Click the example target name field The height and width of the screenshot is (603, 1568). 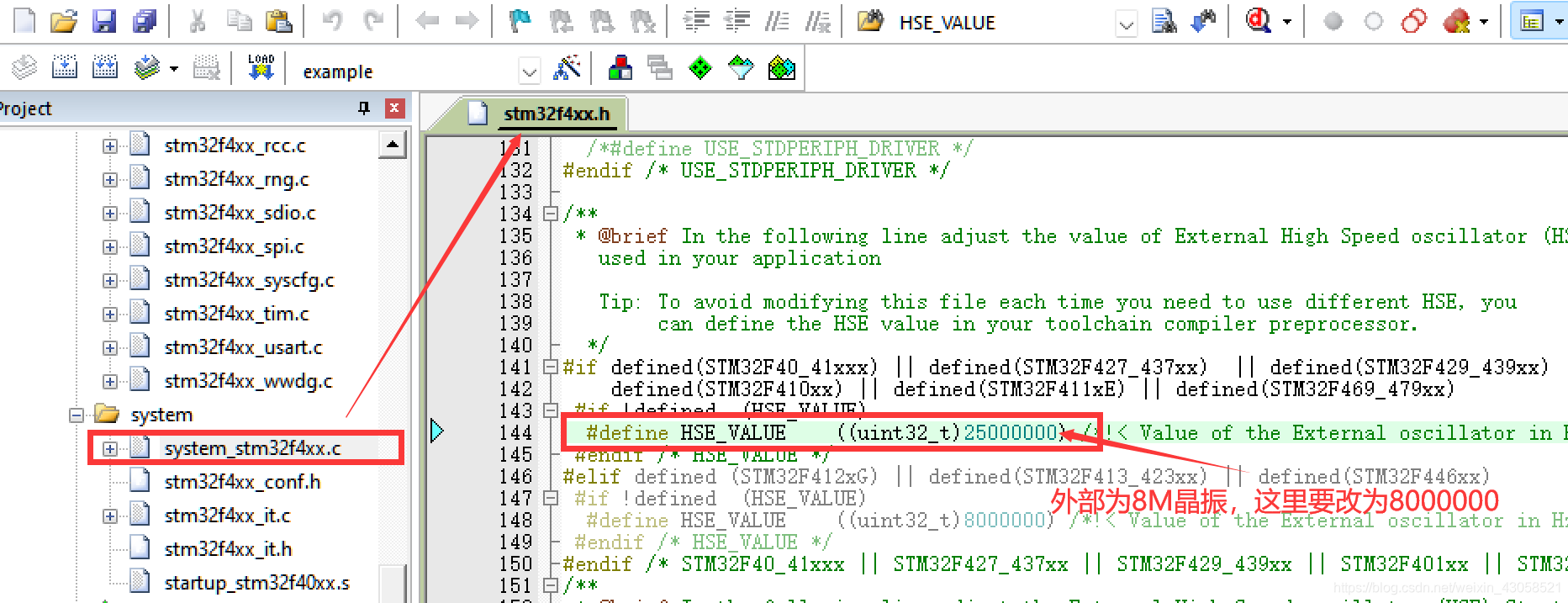click(x=408, y=71)
